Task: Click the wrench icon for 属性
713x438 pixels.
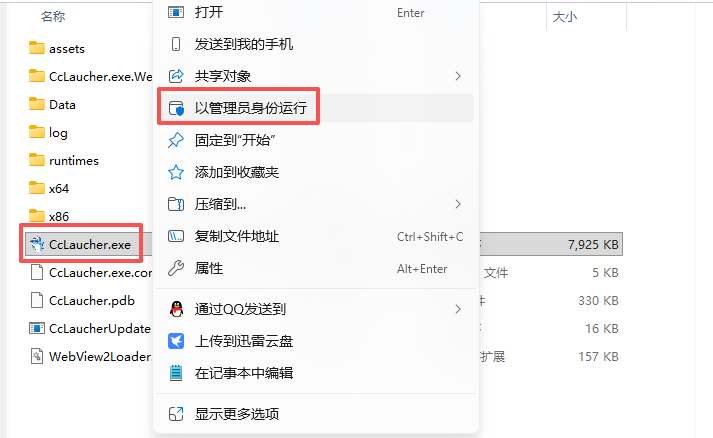Action: tap(176, 268)
